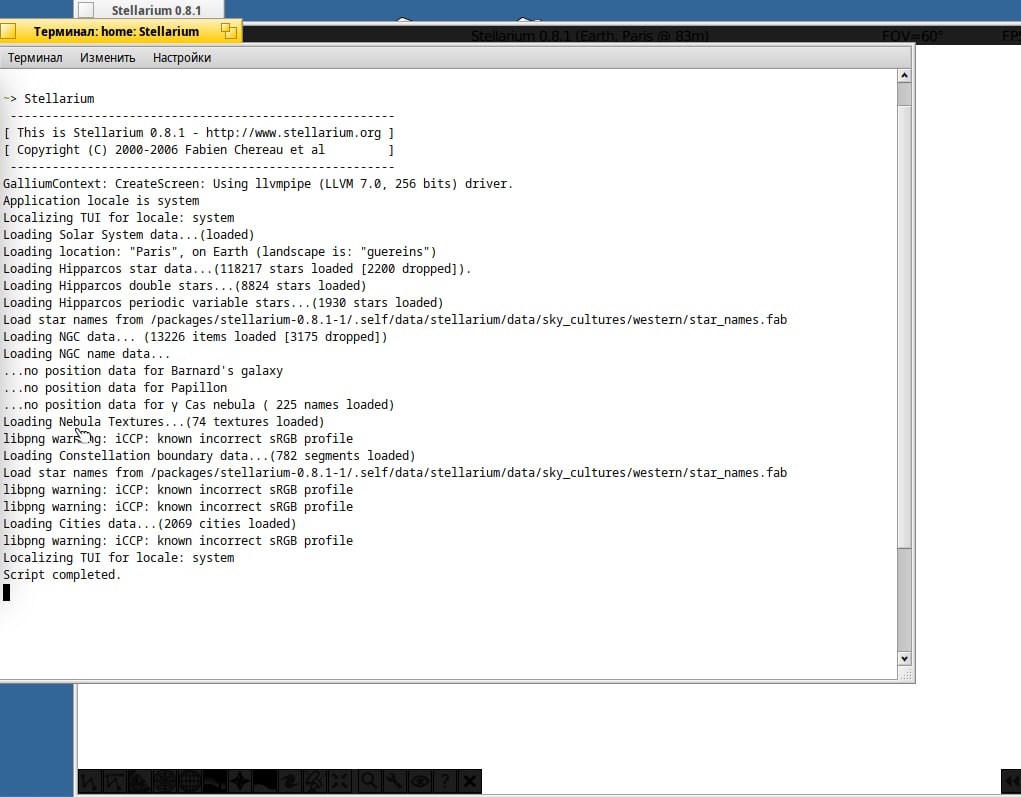
Task: Click the 'Loading Nebula Textures' line
Action: (x=163, y=421)
